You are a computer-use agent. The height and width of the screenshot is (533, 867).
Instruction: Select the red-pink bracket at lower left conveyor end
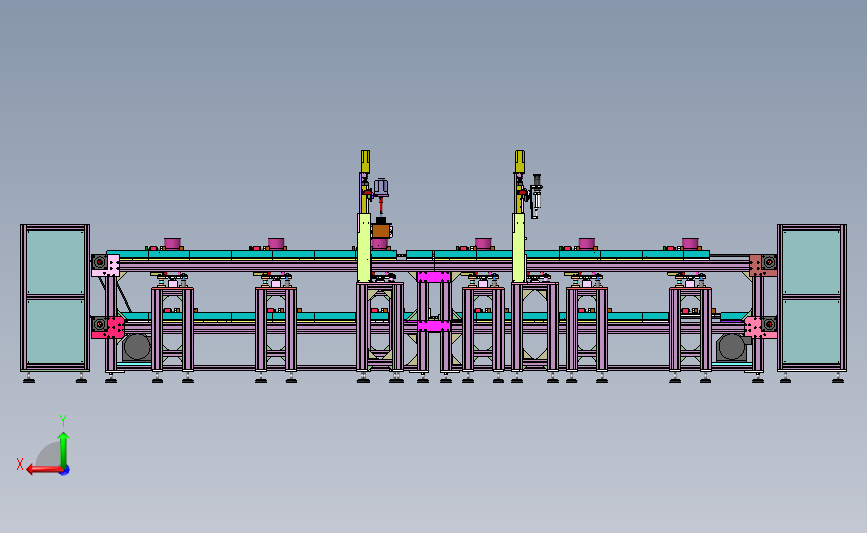point(115,327)
